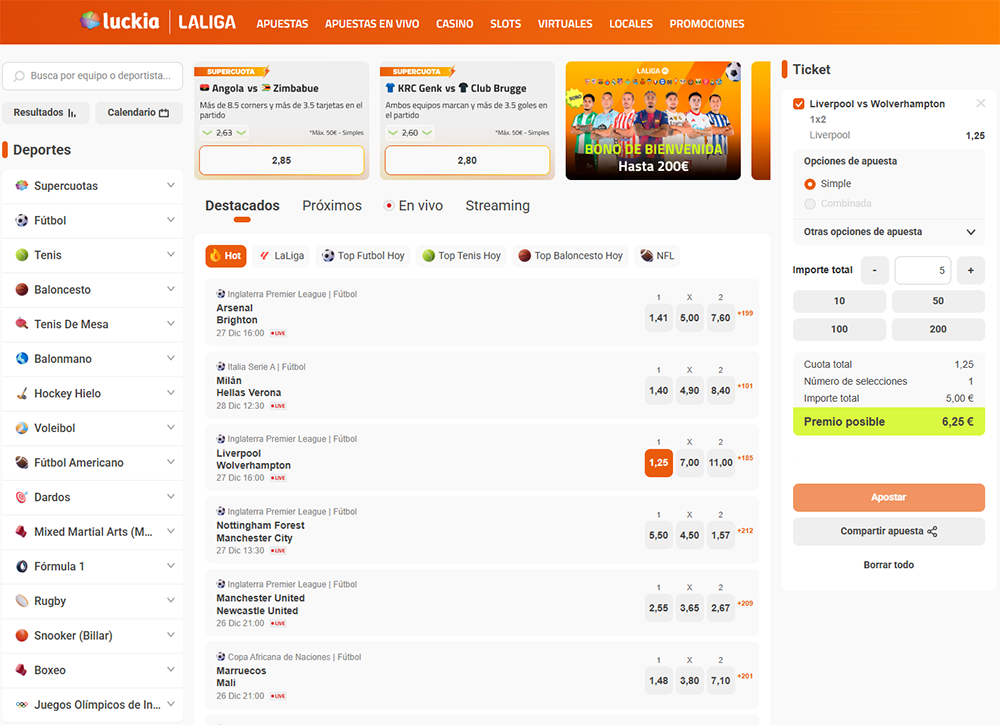1000x725 pixels.
Task: Expand the Boxeo category chevron
Action: (x=171, y=670)
